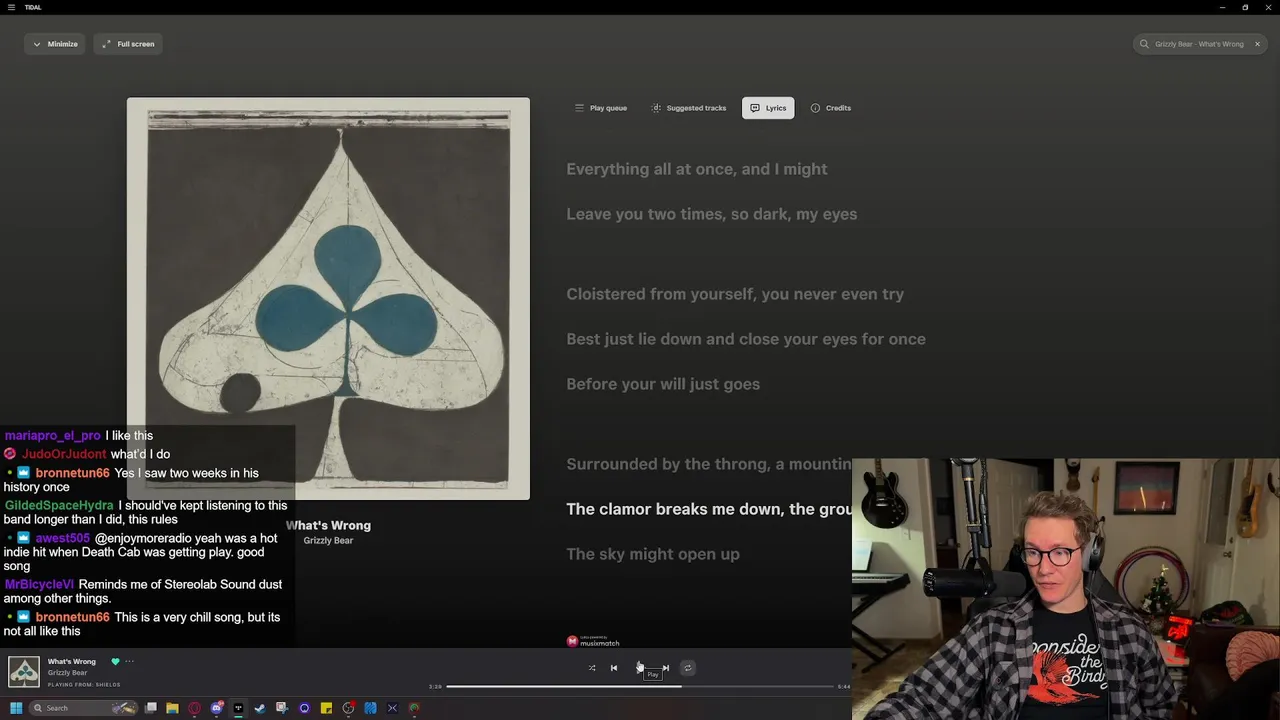
Task: Skip to the next track
Action: (665, 668)
